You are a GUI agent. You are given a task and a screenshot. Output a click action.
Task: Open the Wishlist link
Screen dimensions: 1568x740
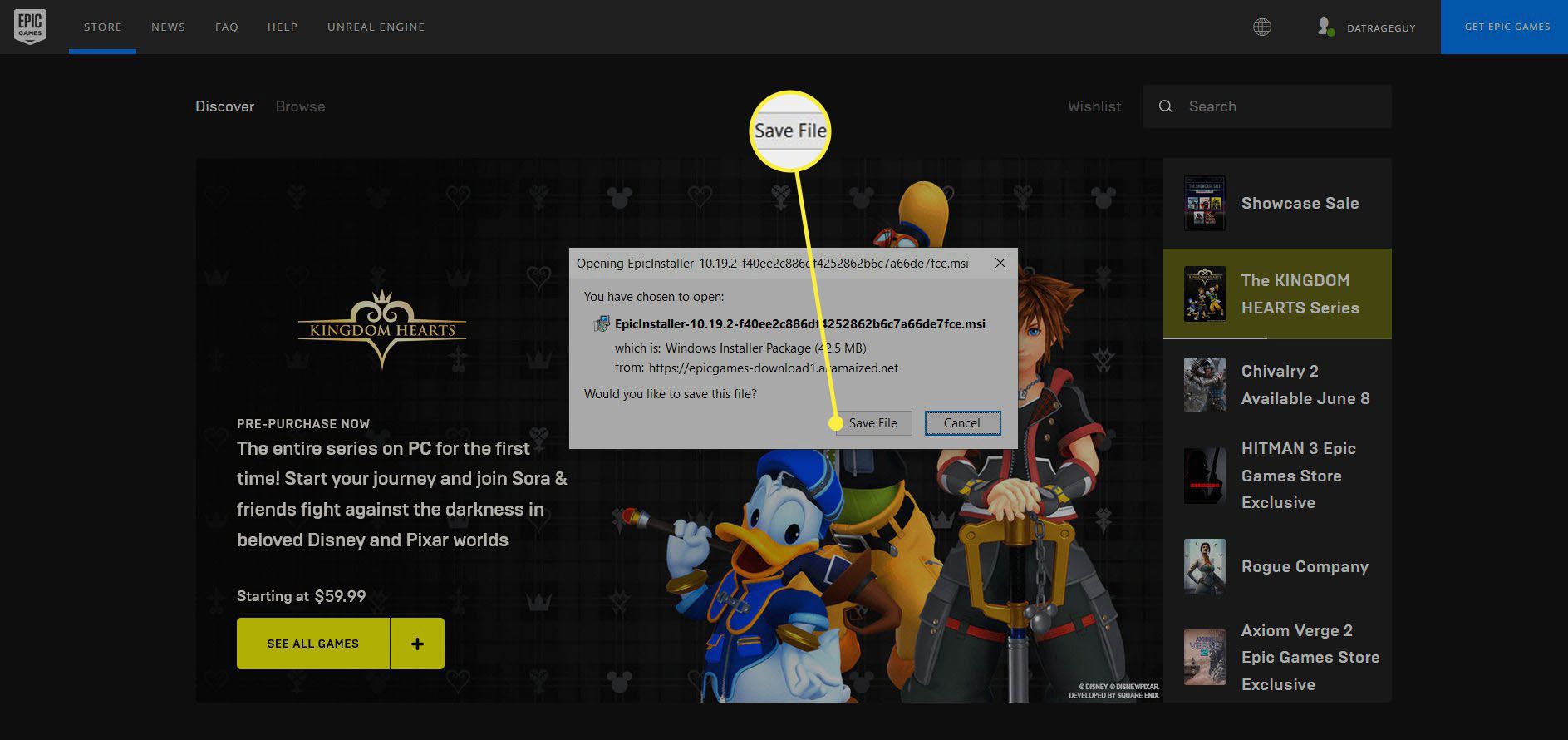(x=1094, y=106)
